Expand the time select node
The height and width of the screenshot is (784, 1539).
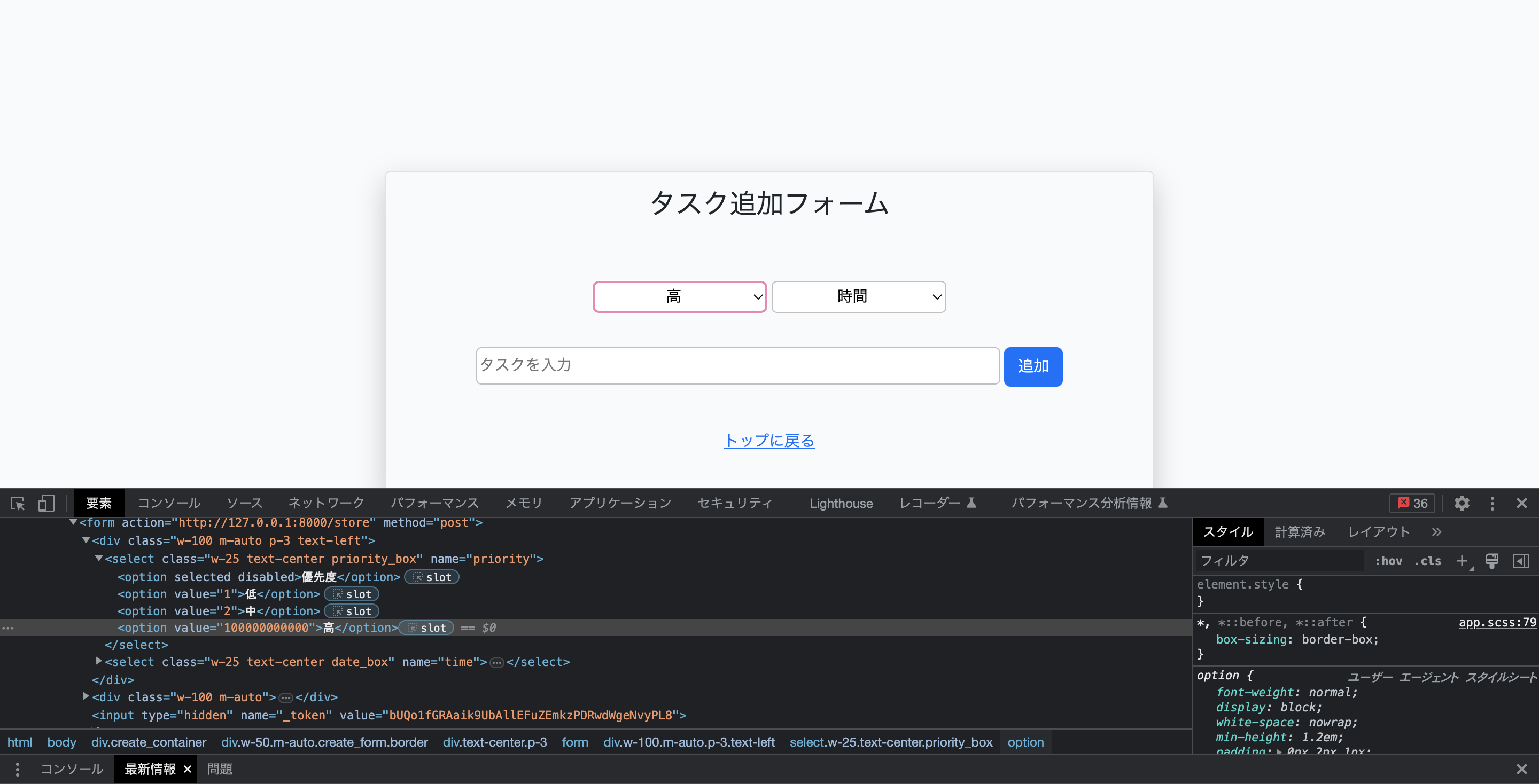coord(98,661)
